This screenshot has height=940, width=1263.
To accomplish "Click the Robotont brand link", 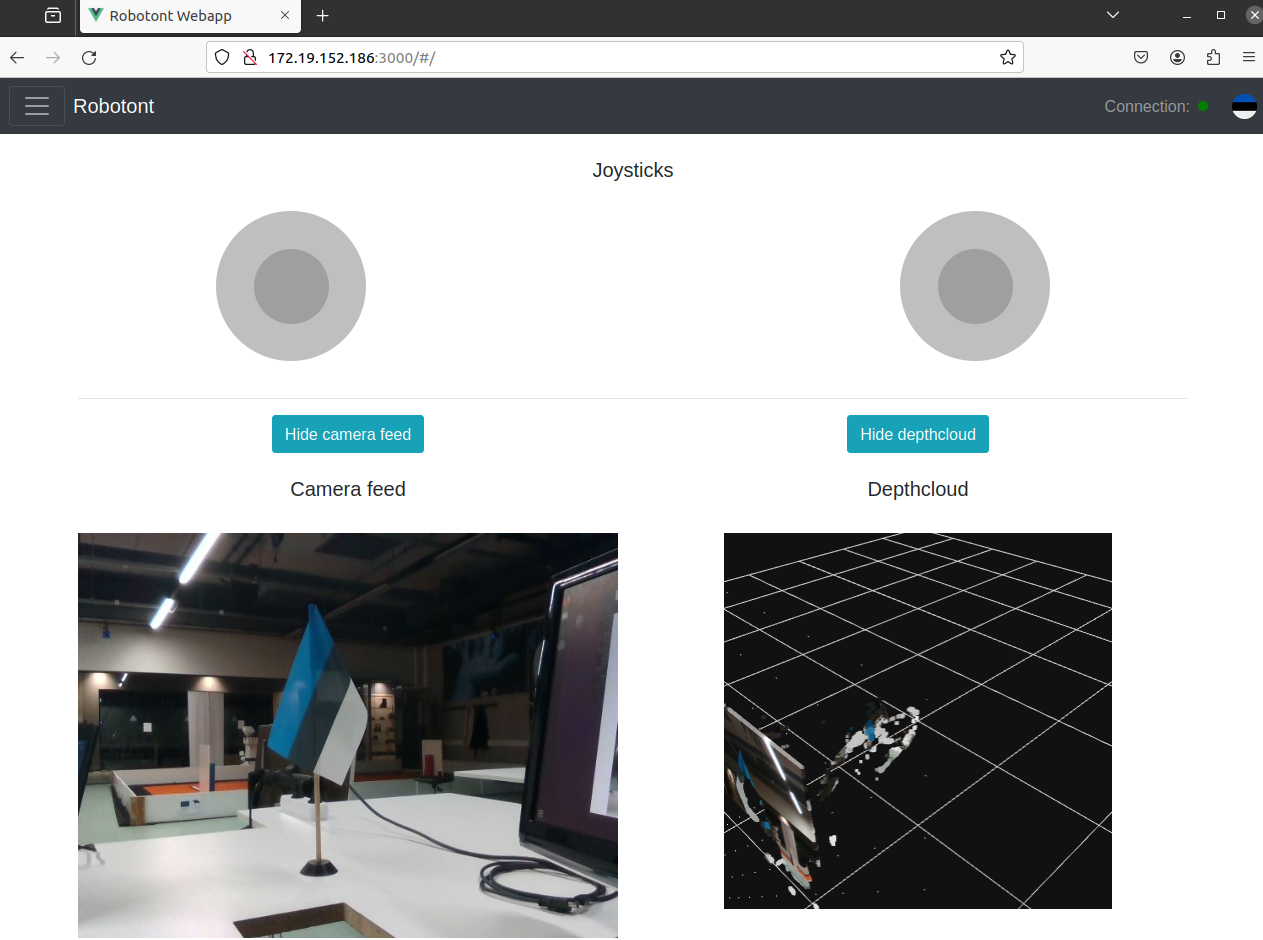I will tap(114, 106).
